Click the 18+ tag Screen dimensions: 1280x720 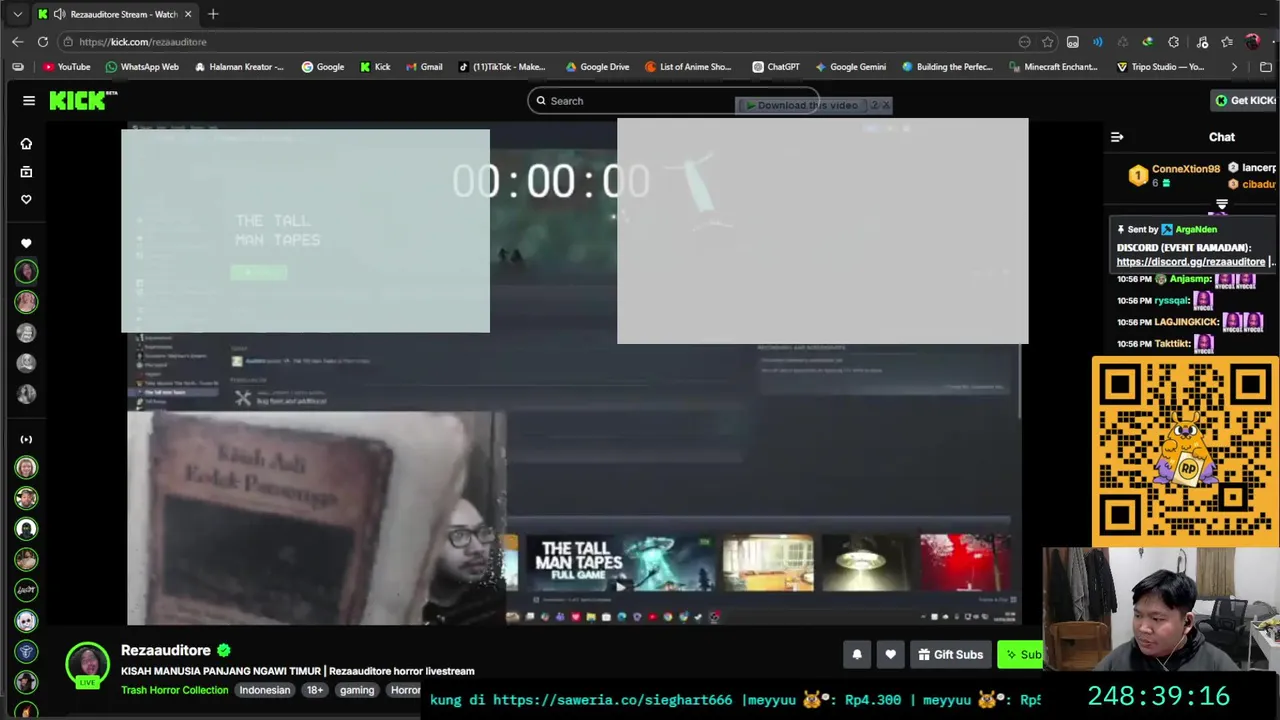pos(315,690)
